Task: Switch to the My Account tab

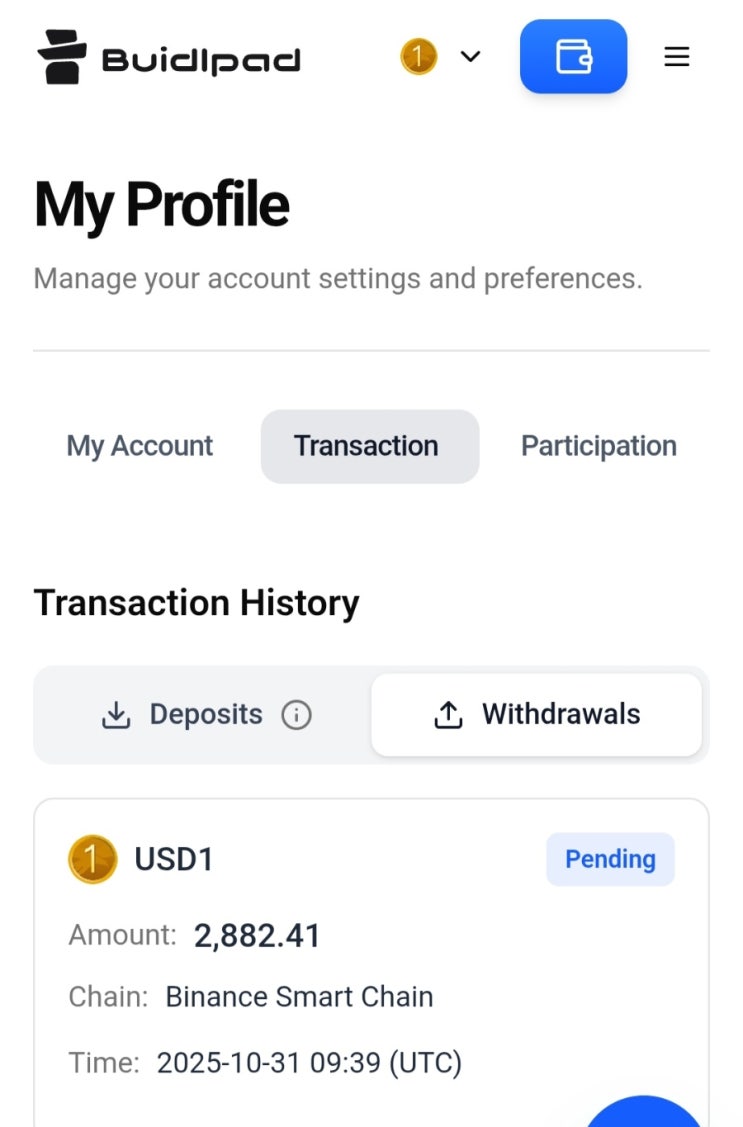Action: 140,446
